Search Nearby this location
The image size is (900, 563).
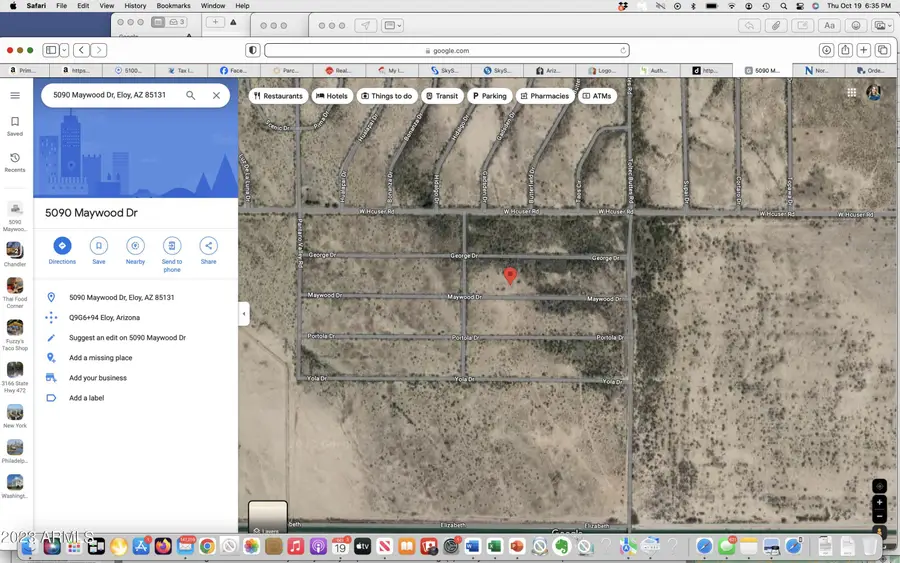pyautogui.click(x=135, y=251)
